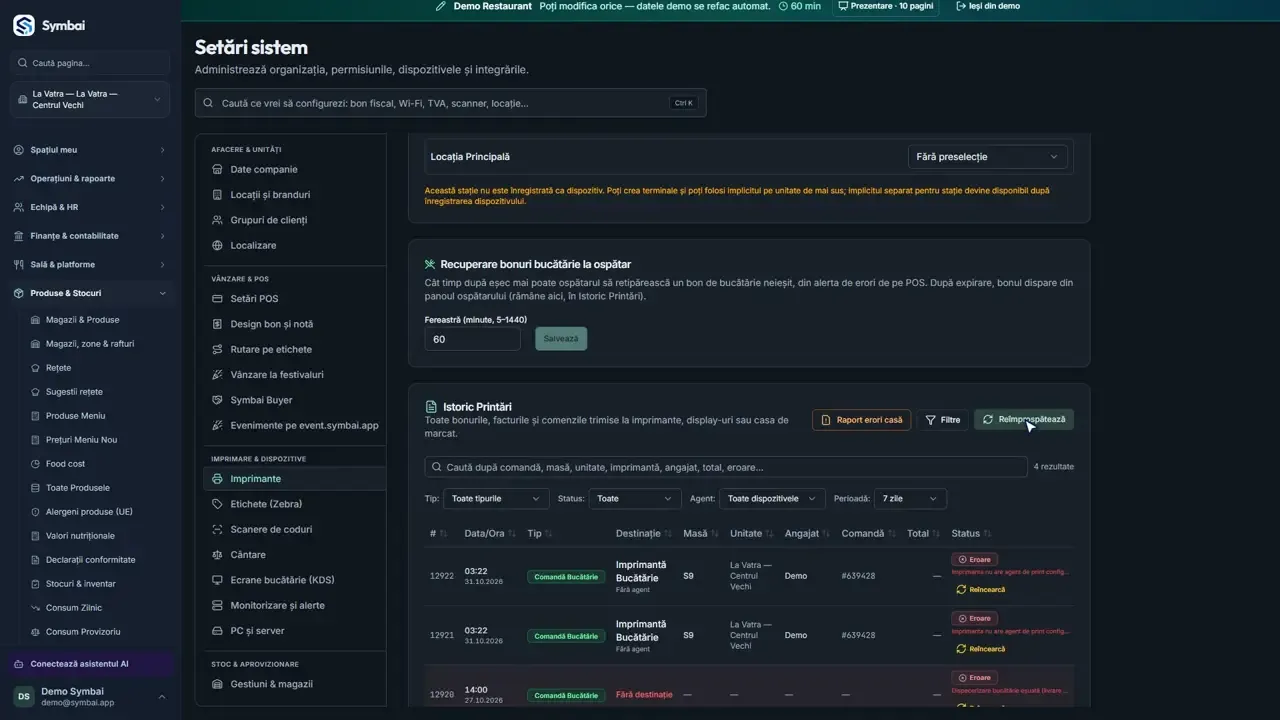Click the Gestiuni & magazii icon

[x=218, y=684]
